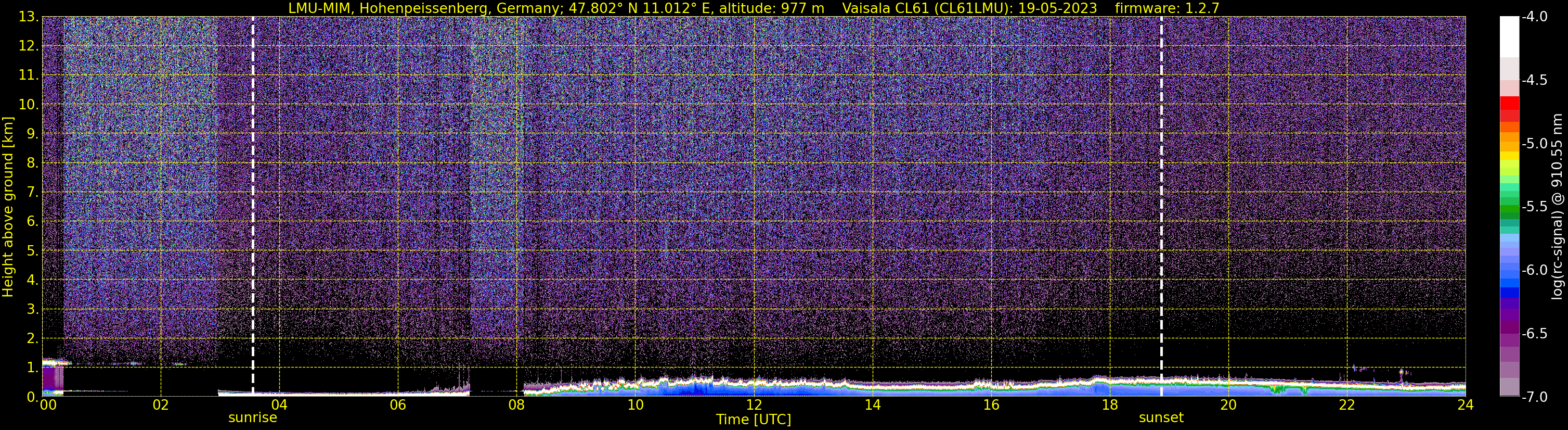Click the magenta block near 00 UTC below 1 km
The height and width of the screenshot is (430, 1568).
pyautogui.click(x=53, y=377)
